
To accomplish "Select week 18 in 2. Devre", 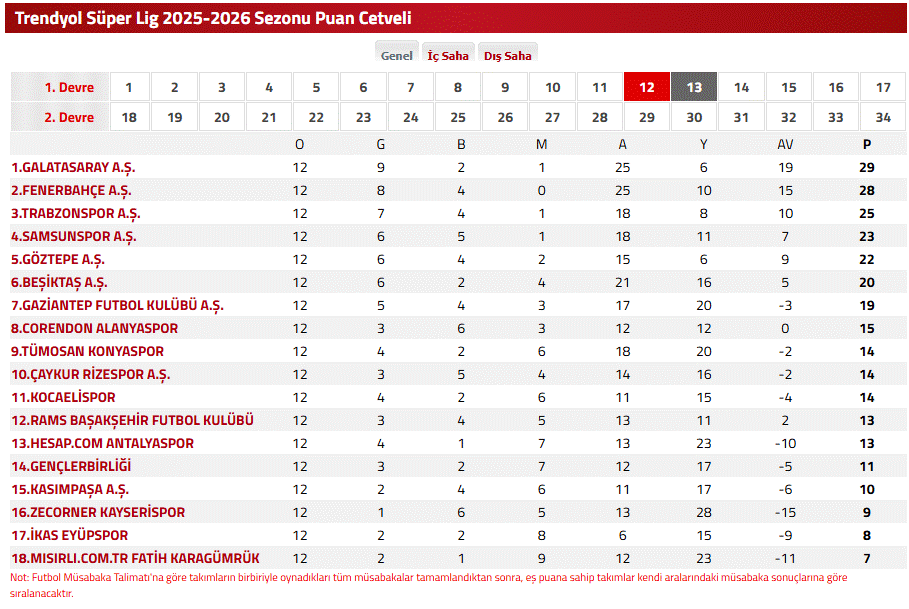I will (129, 117).
